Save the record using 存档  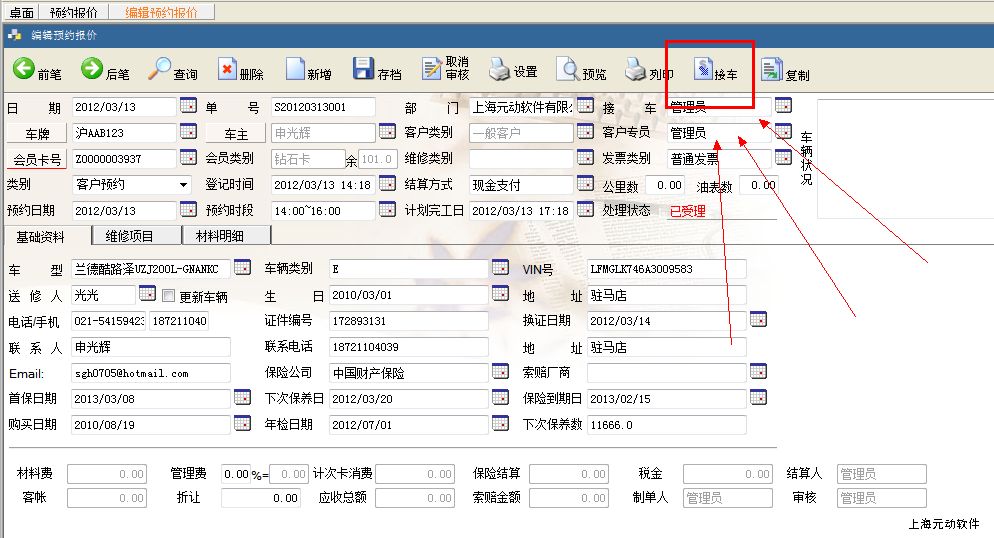(364, 69)
